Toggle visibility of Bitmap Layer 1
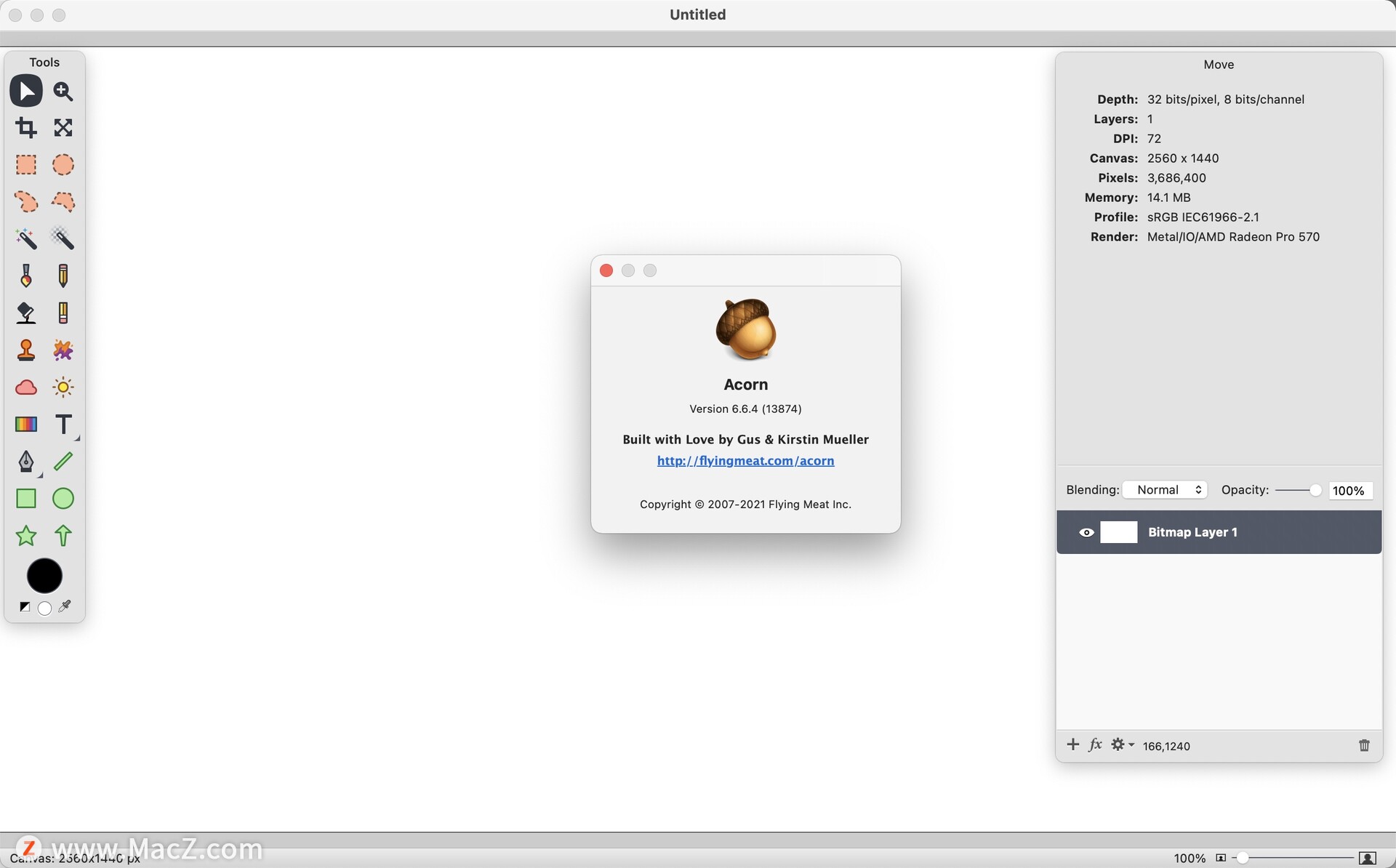1396x868 pixels. 1086,532
